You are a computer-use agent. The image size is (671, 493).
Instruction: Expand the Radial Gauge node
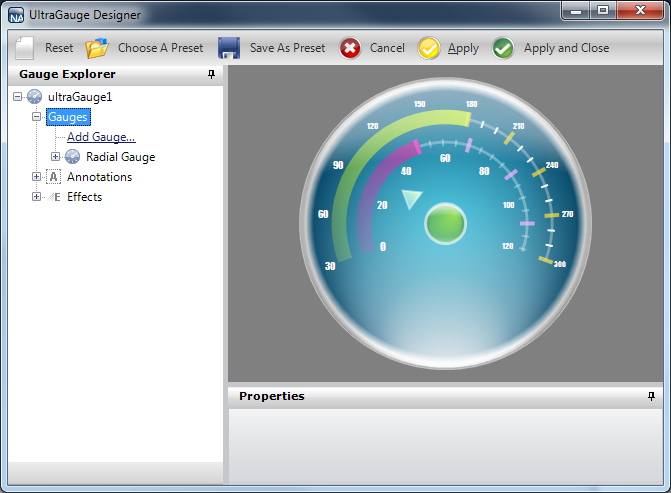[55, 157]
